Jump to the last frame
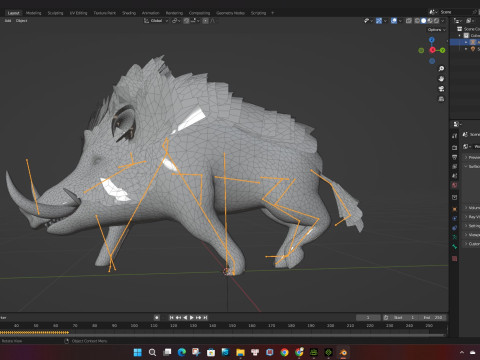Screen dimensions: 480x360 coord(205,317)
